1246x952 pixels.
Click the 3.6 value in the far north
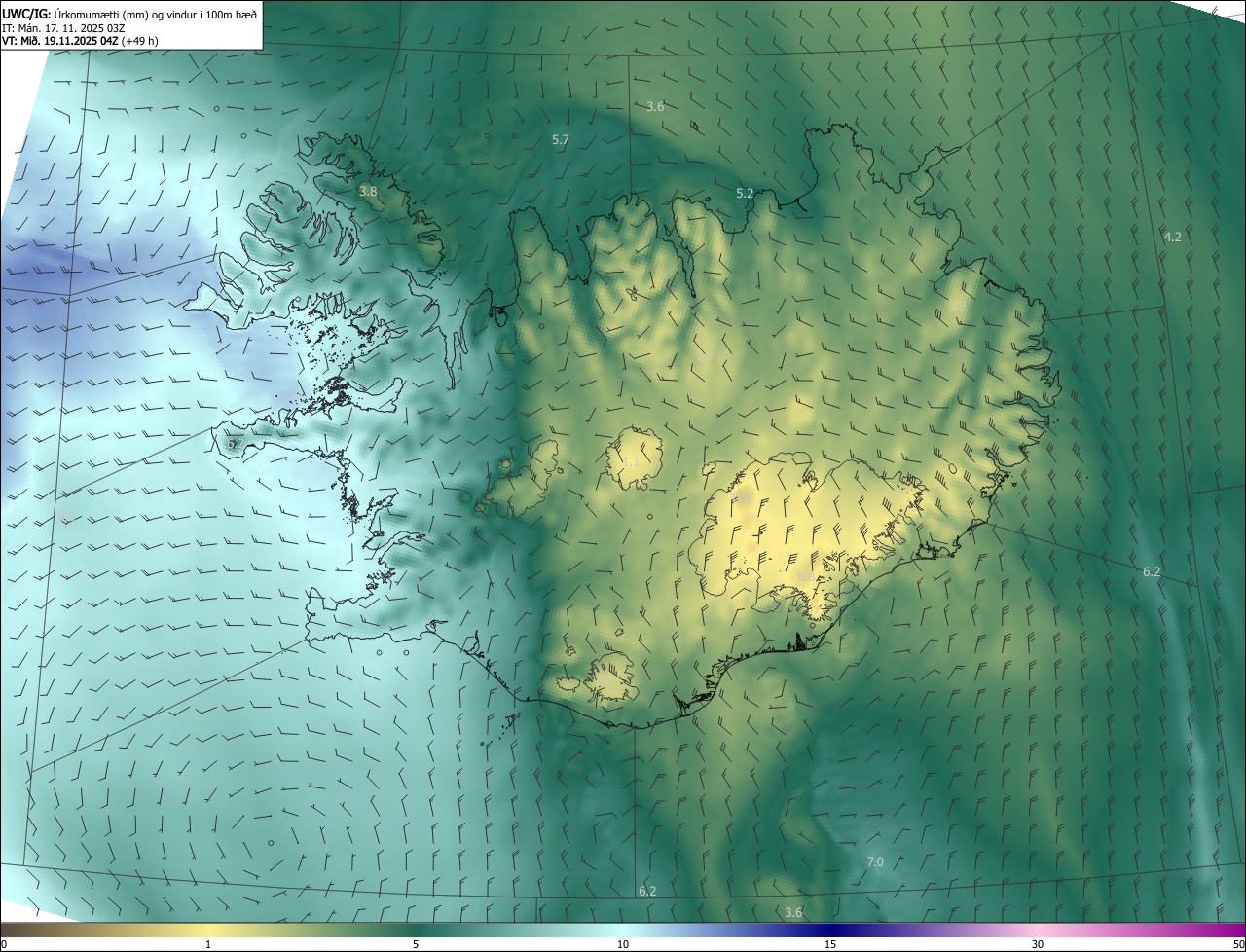coord(655,106)
